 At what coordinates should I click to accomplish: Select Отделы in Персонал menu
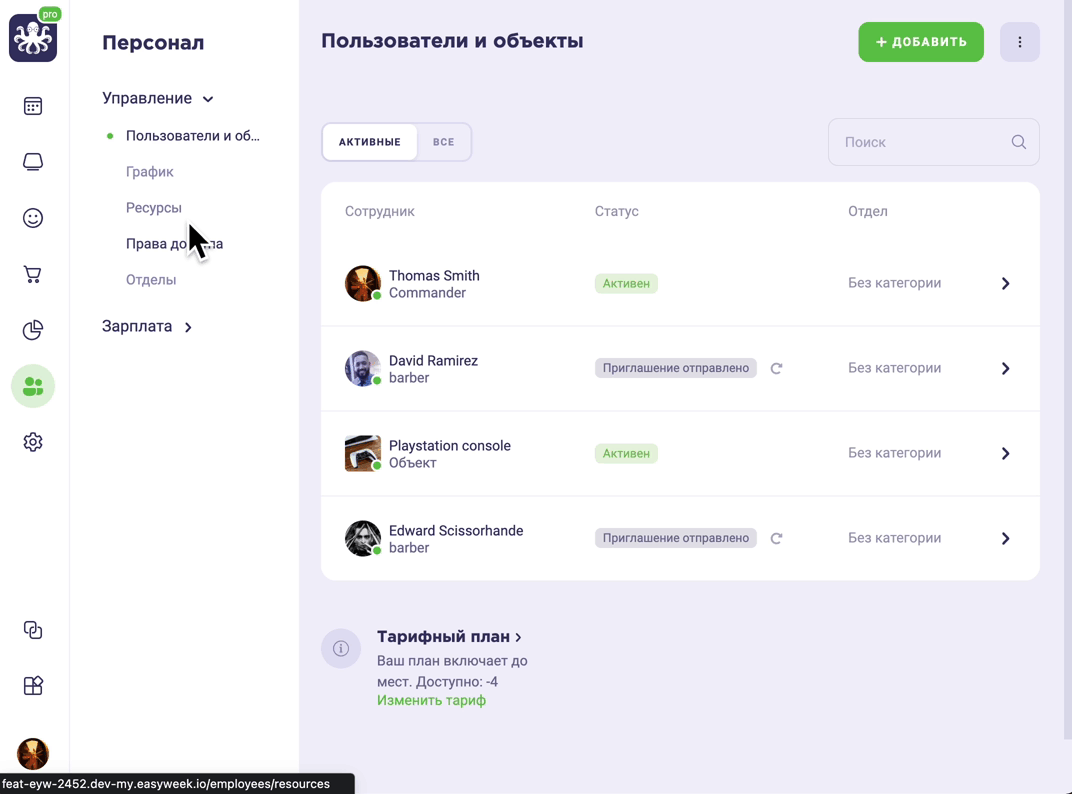coord(151,280)
